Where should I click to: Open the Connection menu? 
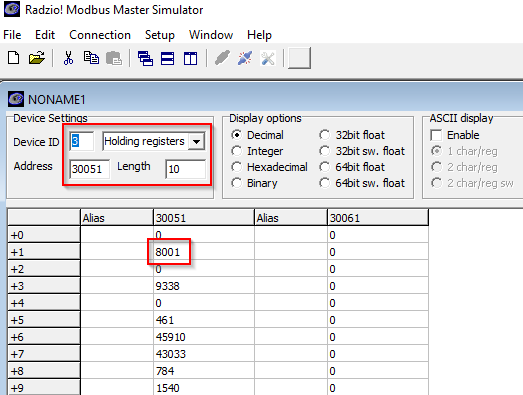(100, 35)
